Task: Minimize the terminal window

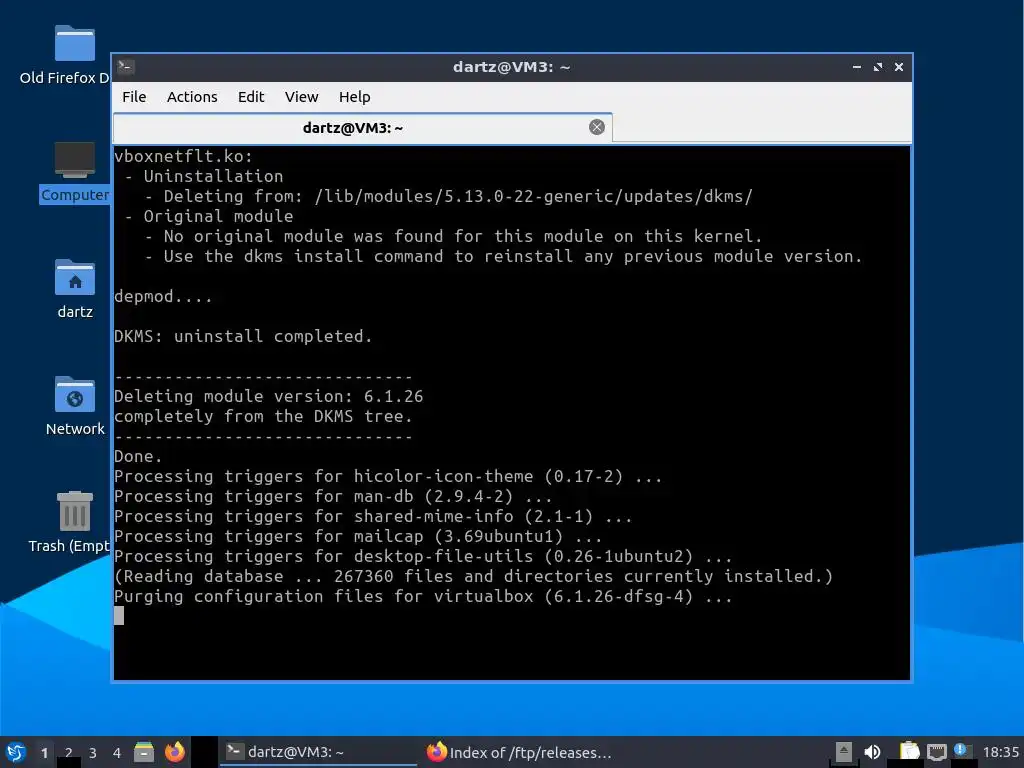Action: pyautogui.click(x=857, y=67)
